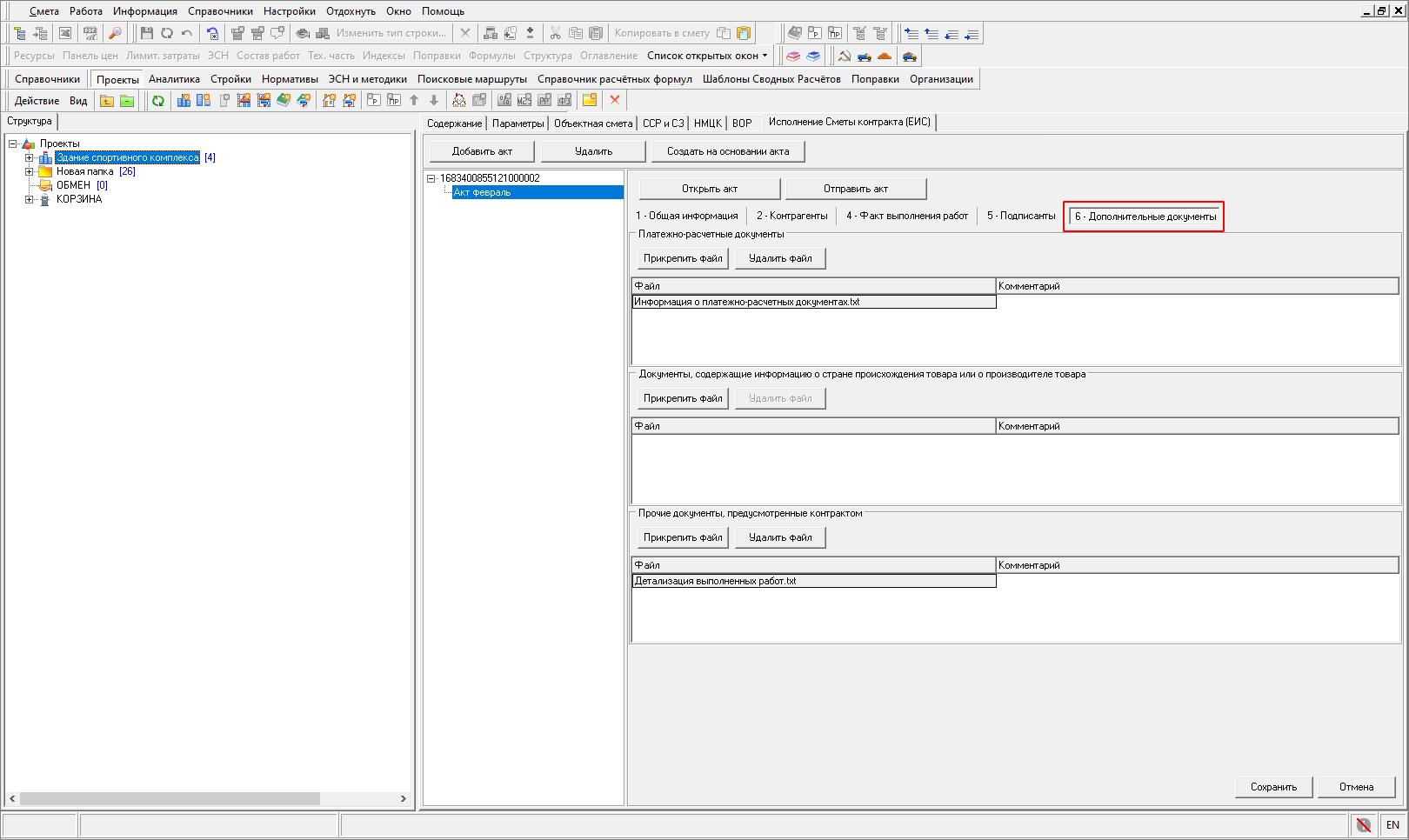The image size is (1409, 840).
Task: Open the 'Смета' menu
Action: point(43,11)
